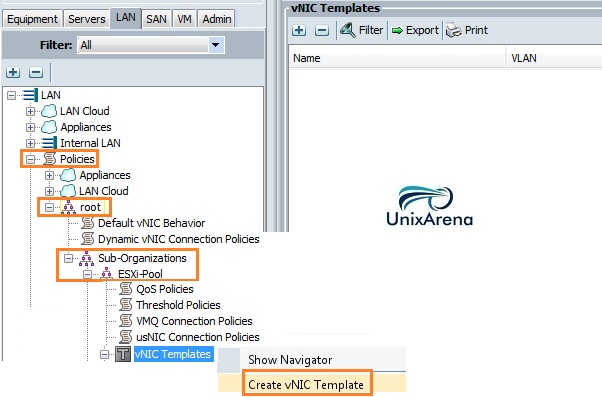Open the Filter dropdown showing All
The width and height of the screenshot is (602, 397).
[x=150, y=45]
